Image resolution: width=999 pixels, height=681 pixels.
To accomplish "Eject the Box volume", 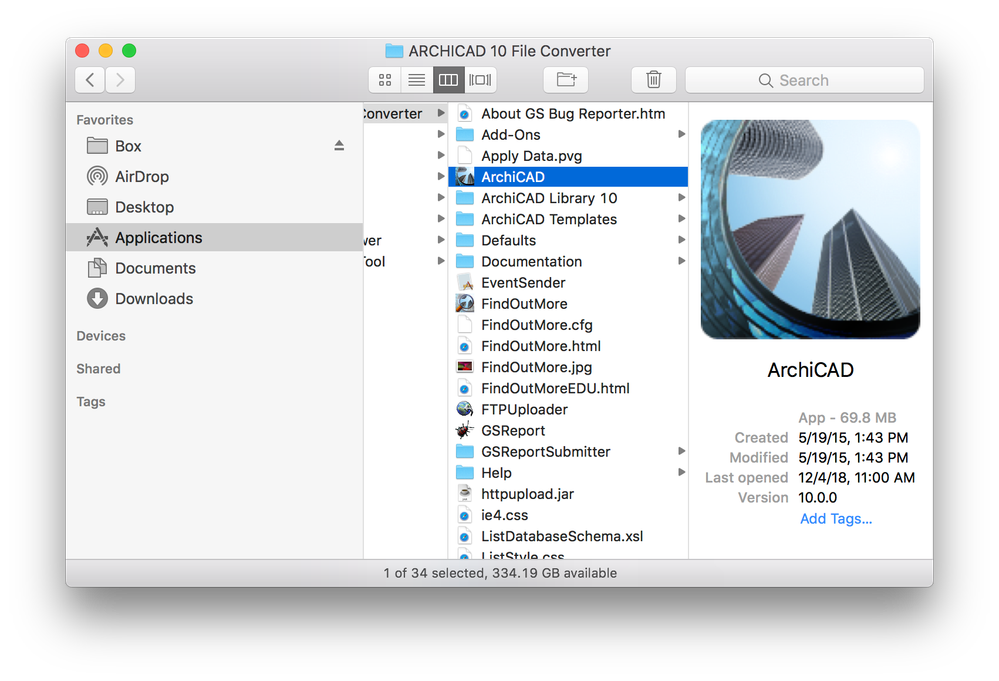I will 339,146.
